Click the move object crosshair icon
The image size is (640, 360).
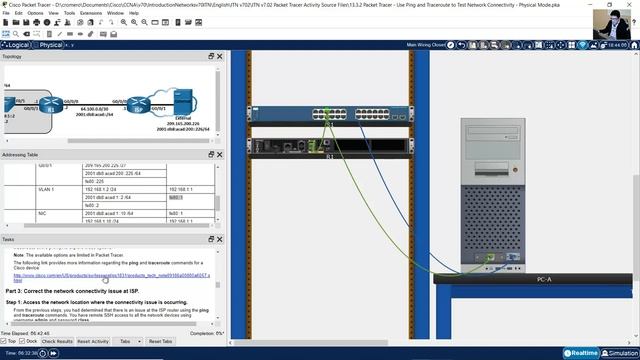click(x=560, y=45)
